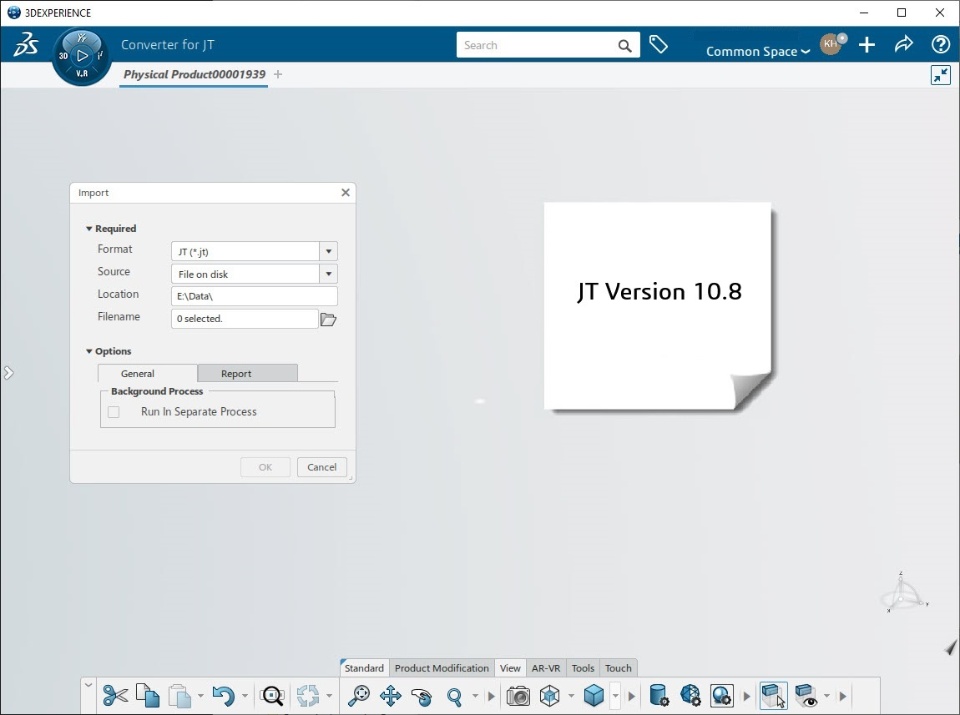Viewport: 960px width, 715px height.
Task: Switch to the Standard action bar tab
Action: [x=364, y=668]
